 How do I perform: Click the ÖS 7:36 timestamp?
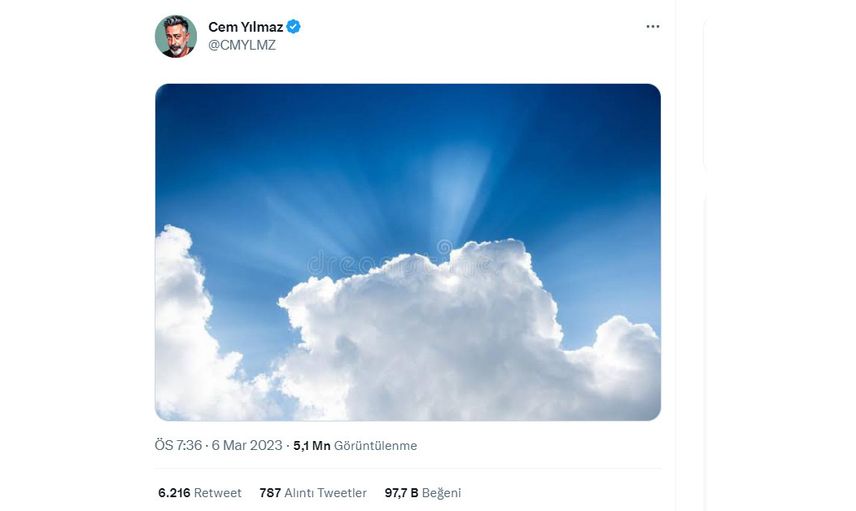click(178, 445)
